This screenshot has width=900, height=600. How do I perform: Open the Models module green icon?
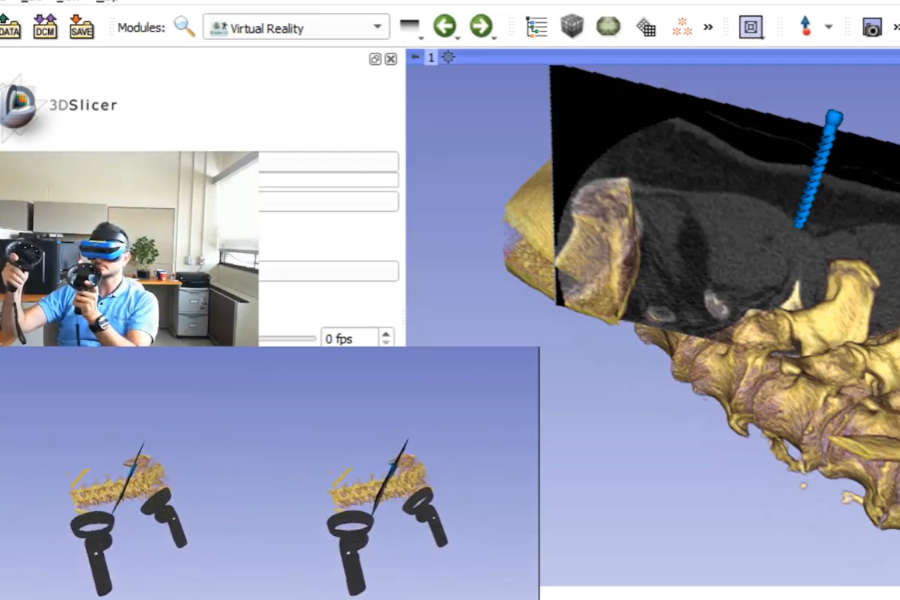[x=608, y=26]
